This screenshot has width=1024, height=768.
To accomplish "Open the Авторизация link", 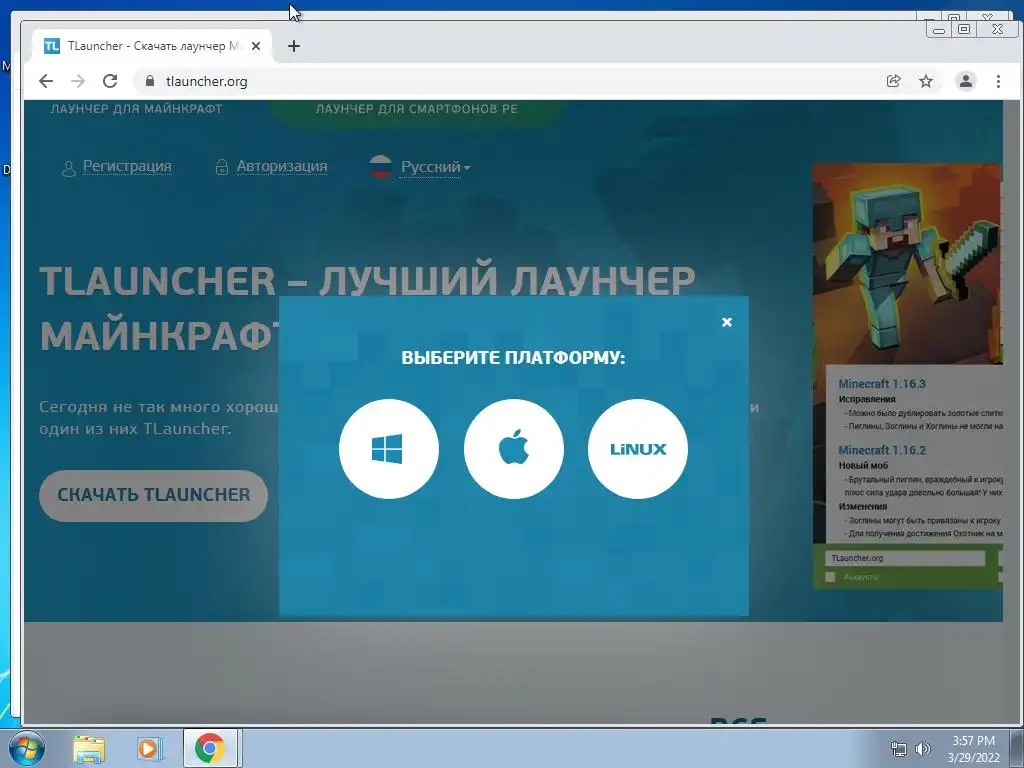I will [281, 167].
